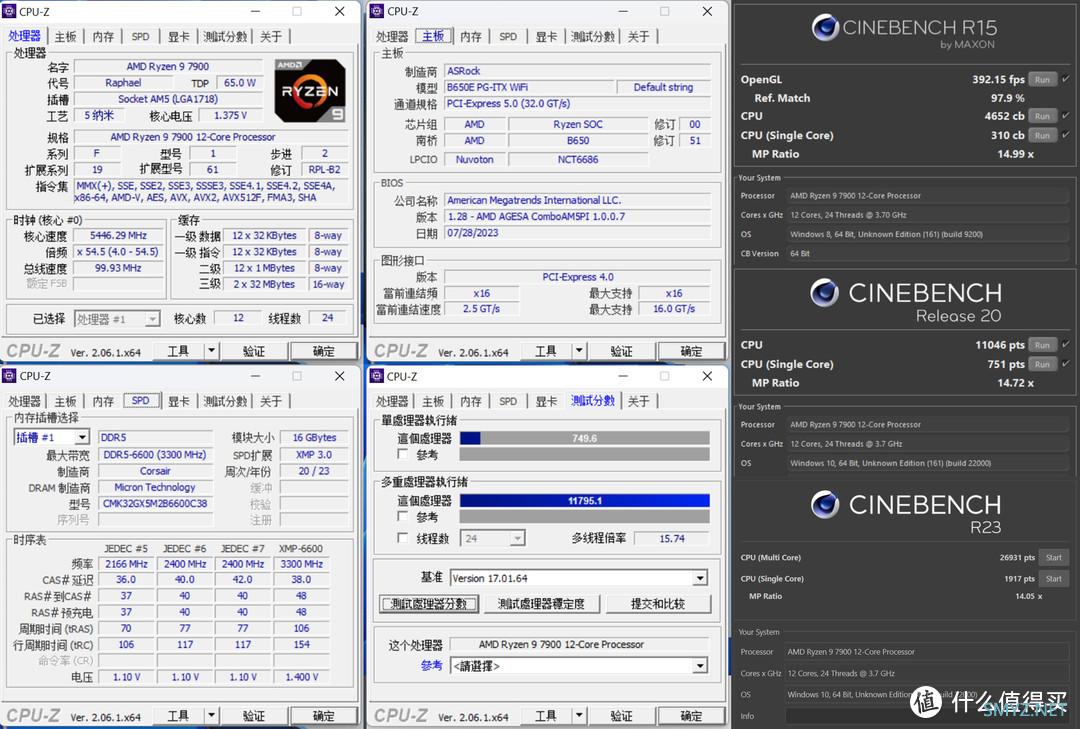
Task: Select 关于 tab in benchmark window
Action: click(x=638, y=401)
